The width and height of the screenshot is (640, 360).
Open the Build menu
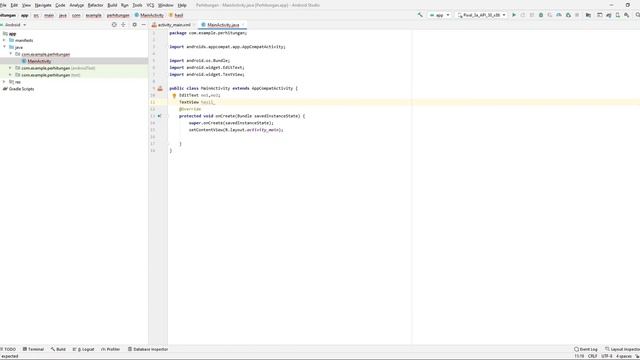(x=112, y=5)
